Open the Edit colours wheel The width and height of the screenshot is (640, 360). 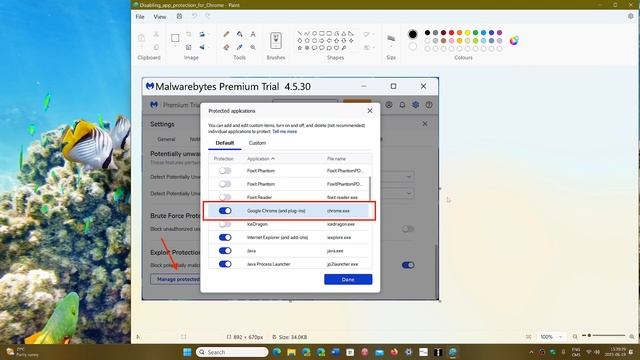click(x=514, y=40)
